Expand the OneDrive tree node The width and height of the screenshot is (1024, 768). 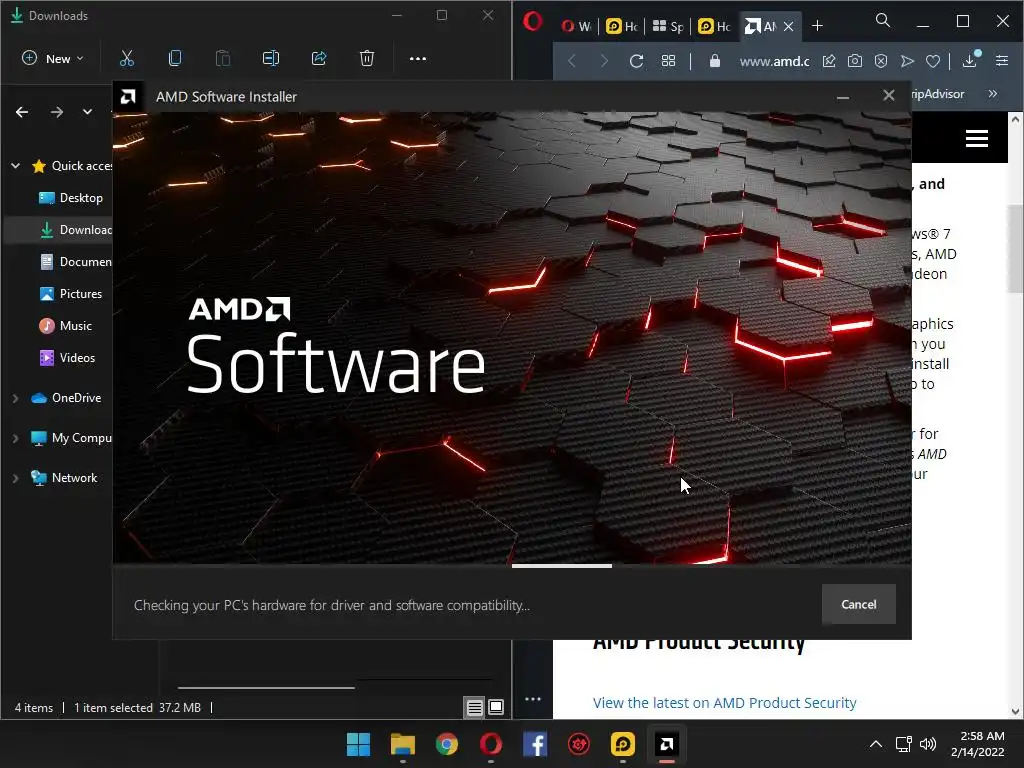click(16, 398)
